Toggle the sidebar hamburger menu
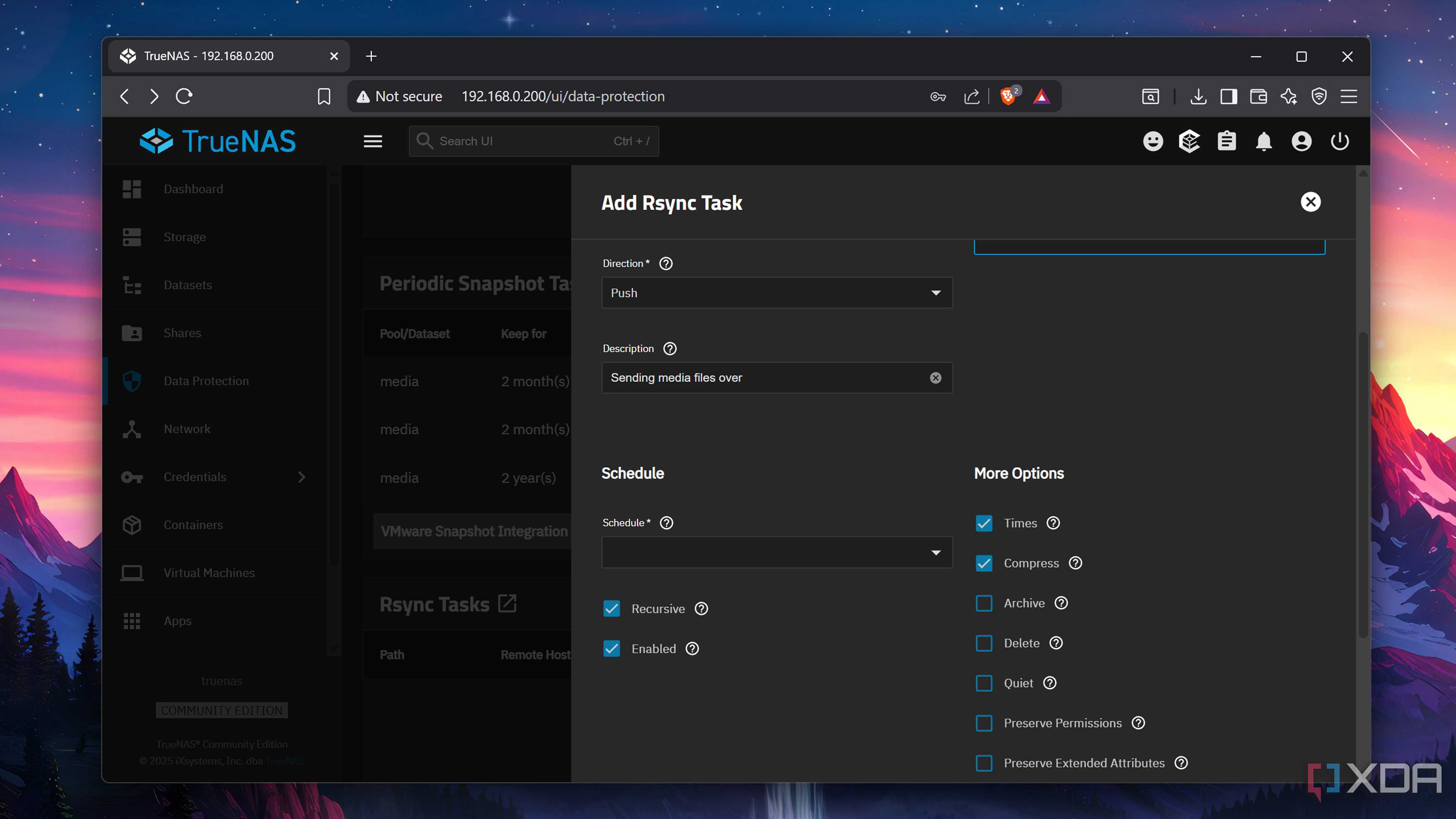The width and height of the screenshot is (1456, 819). pyautogui.click(x=373, y=141)
